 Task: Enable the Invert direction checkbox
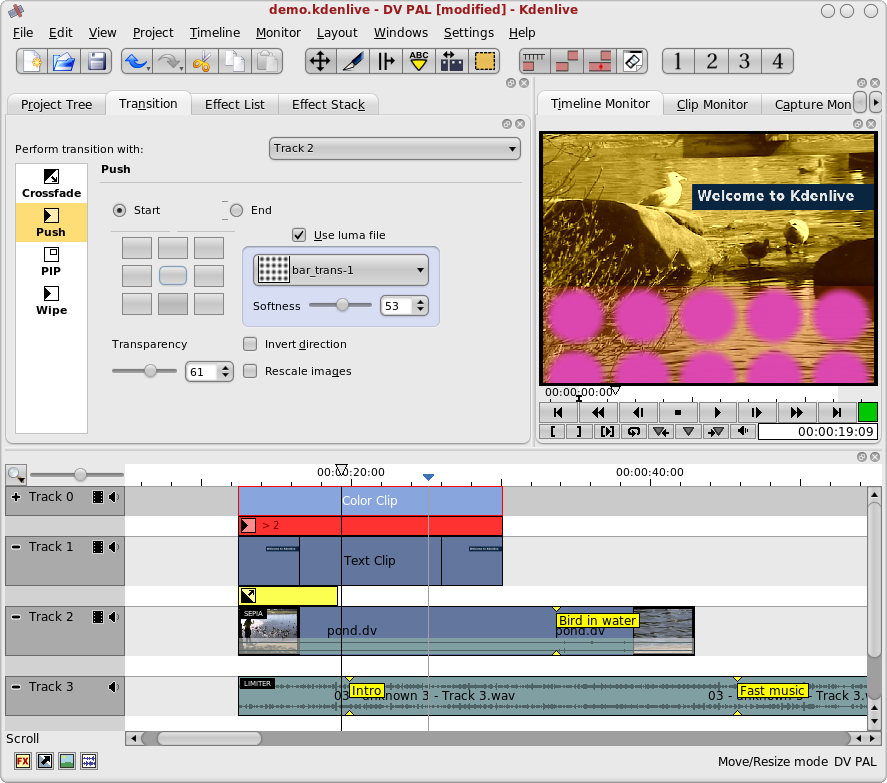(x=251, y=344)
